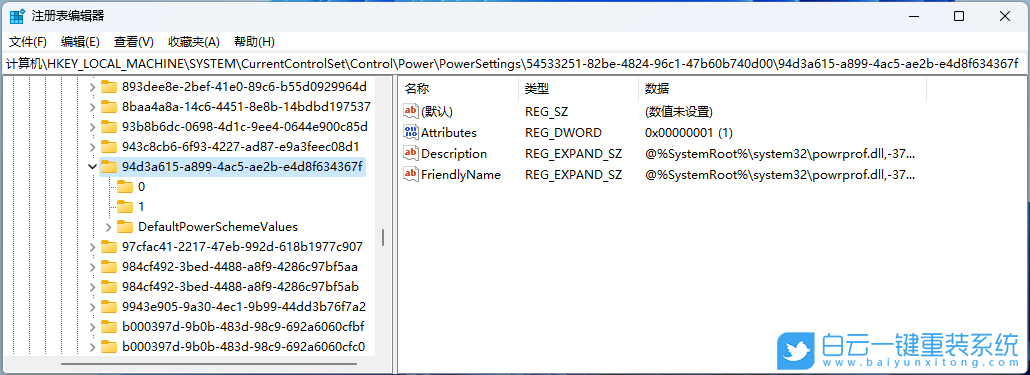Expand key 984cf492-3bed-4488-a8f9-4286c97bf5ab
The width and height of the screenshot is (1030, 375).
93,287
